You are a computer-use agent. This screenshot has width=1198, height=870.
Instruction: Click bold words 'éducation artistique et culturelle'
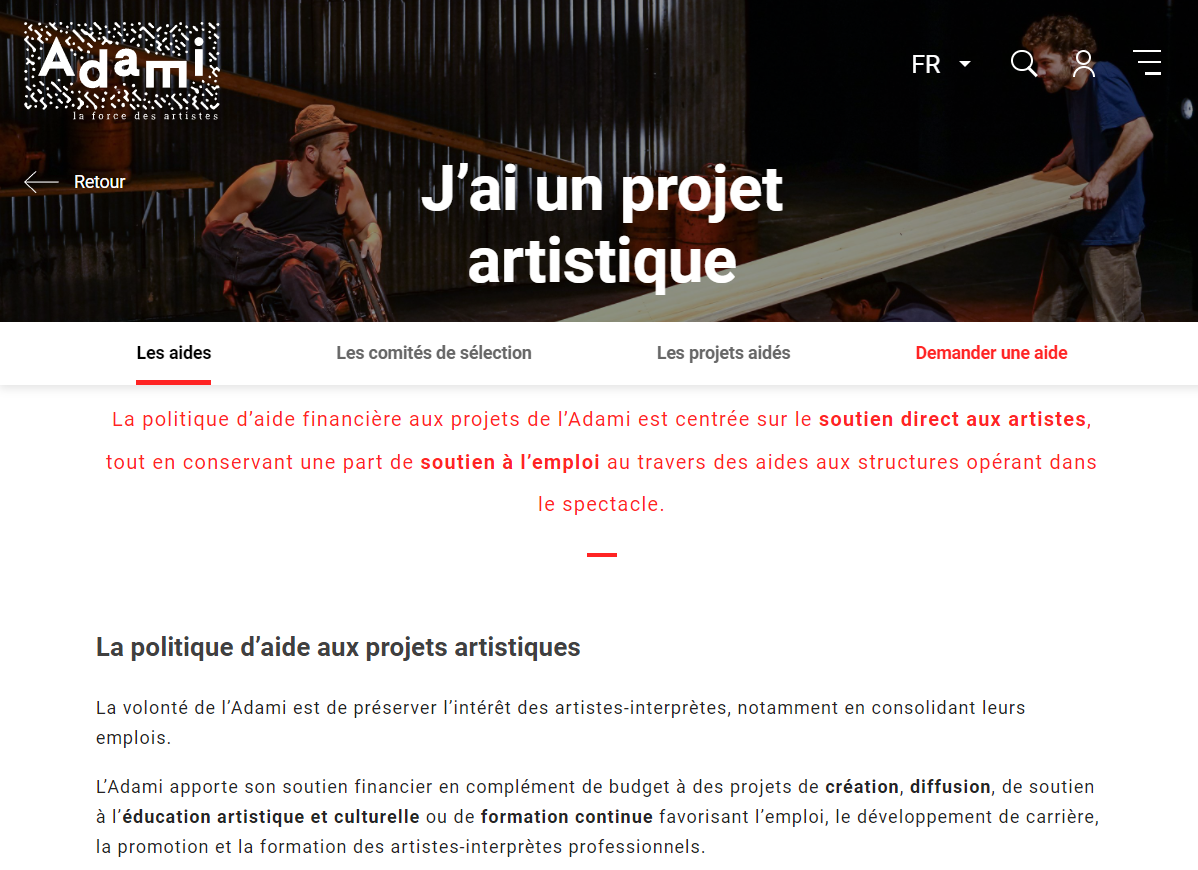(271, 817)
